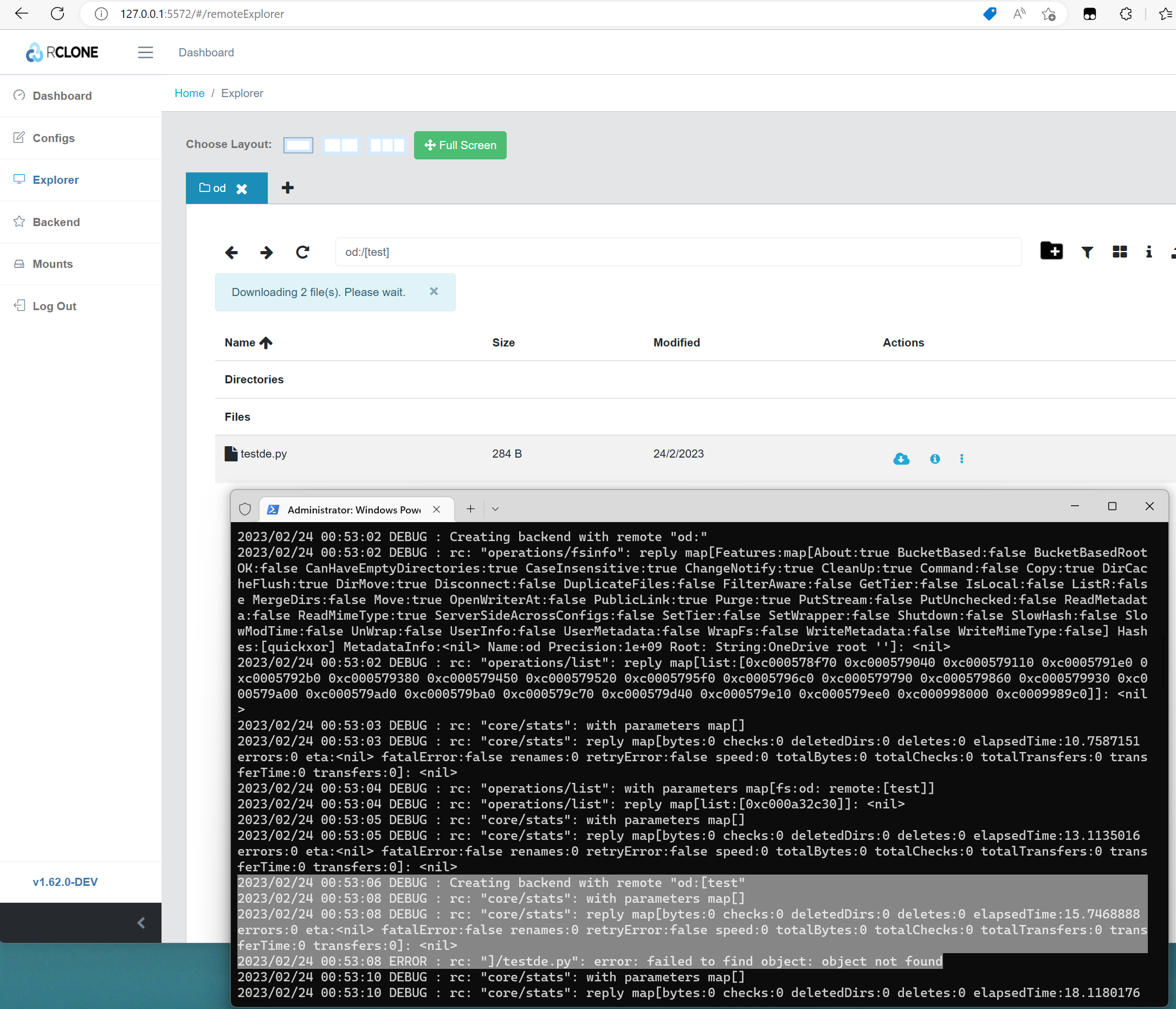Click the remote info icon in toolbar
Viewport: 1176px width, 1009px height.
[x=1148, y=252]
